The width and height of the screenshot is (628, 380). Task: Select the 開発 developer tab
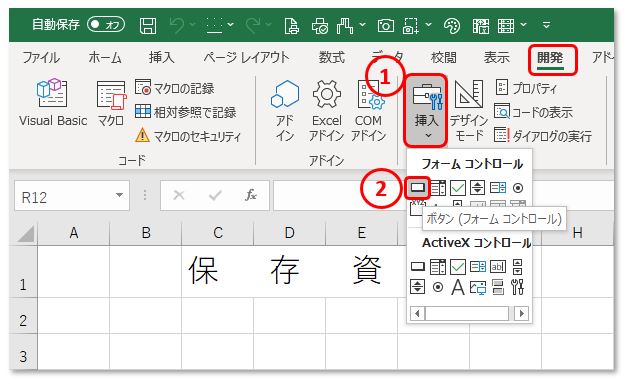pyautogui.click(x=550, y=58)
